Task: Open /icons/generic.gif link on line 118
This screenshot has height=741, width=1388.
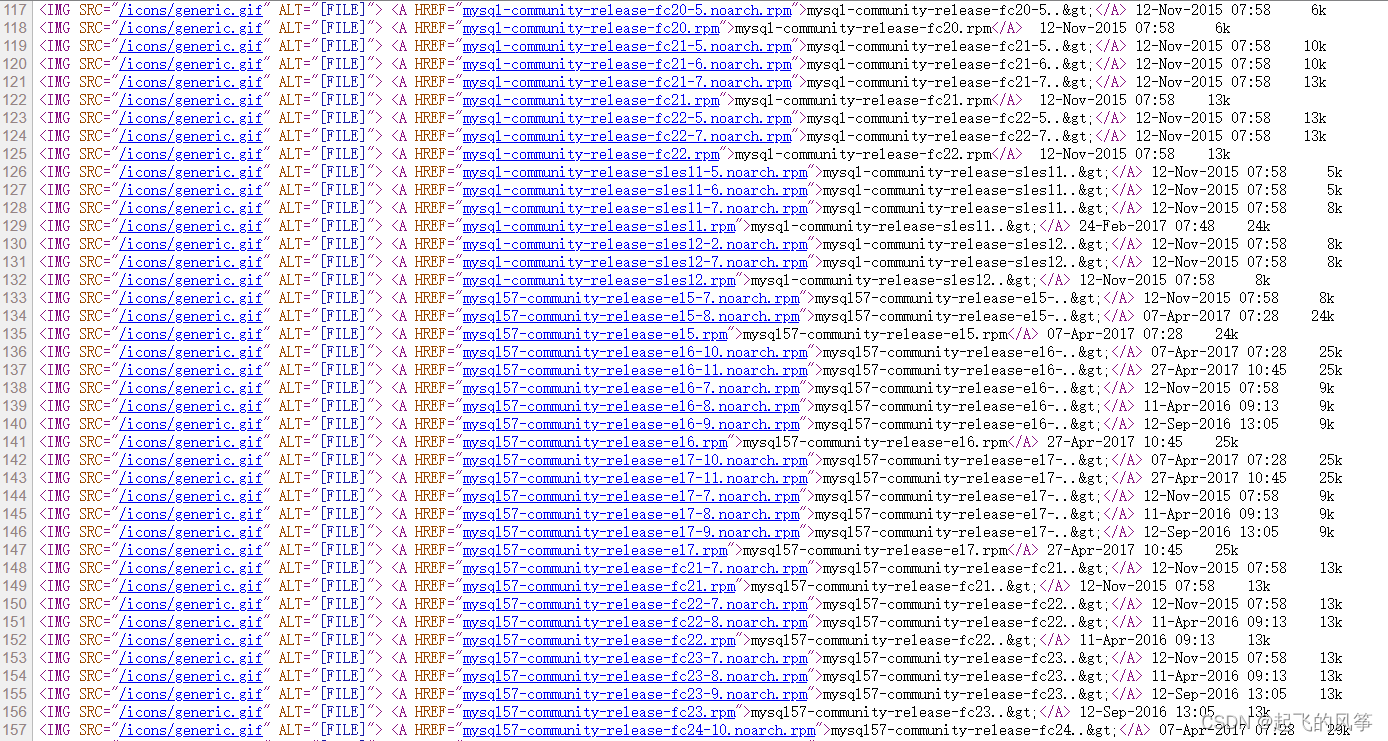Action: 191,28
